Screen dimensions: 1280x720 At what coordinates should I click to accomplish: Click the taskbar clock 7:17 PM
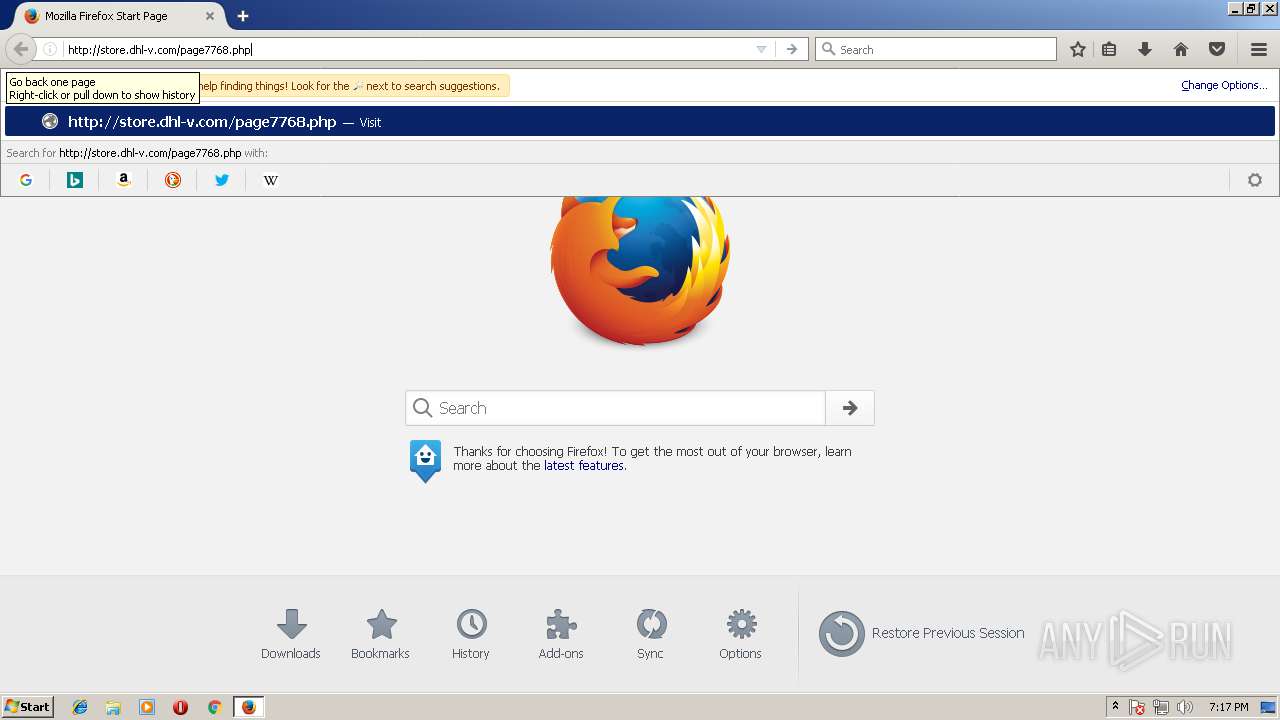pos(1228,707)
